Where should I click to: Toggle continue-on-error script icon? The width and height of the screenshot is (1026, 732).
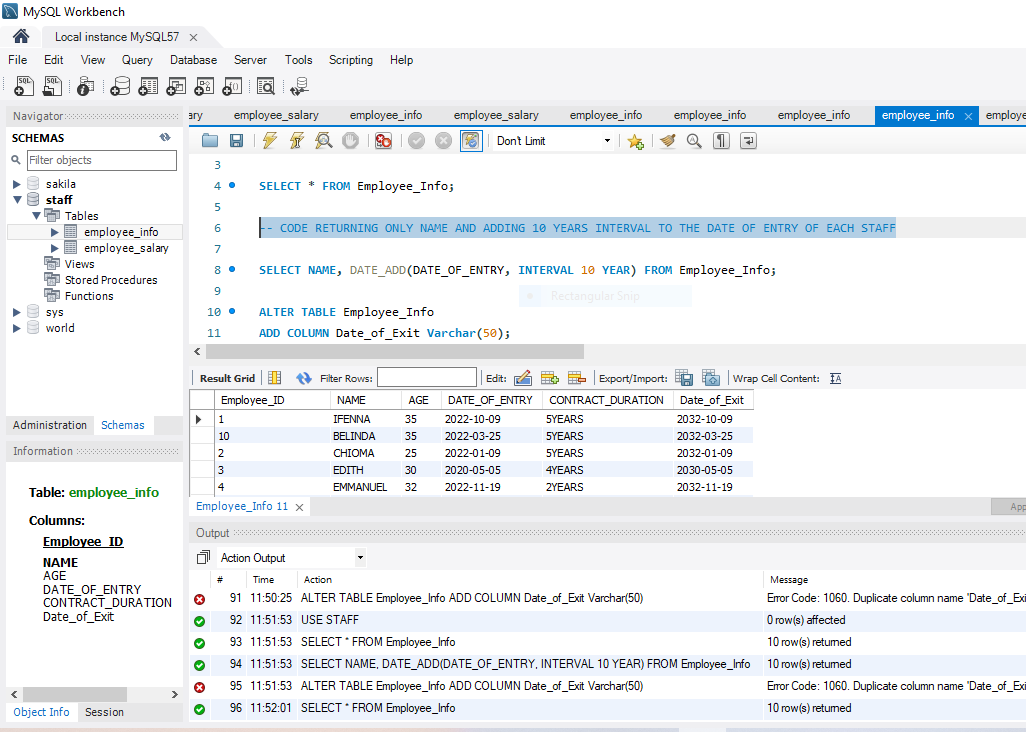(x=383, y=141)
